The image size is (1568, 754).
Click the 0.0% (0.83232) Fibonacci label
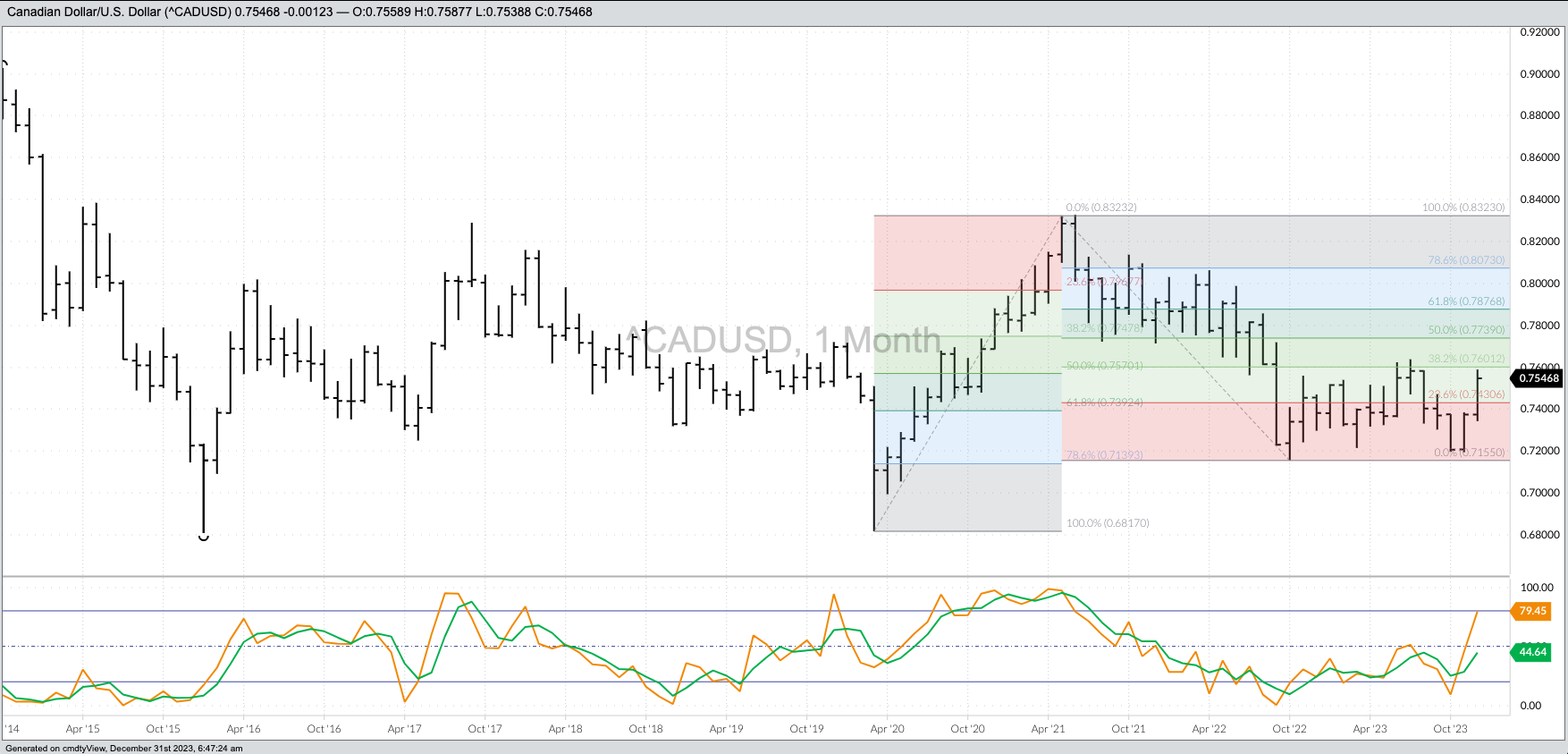point(1100,208)
